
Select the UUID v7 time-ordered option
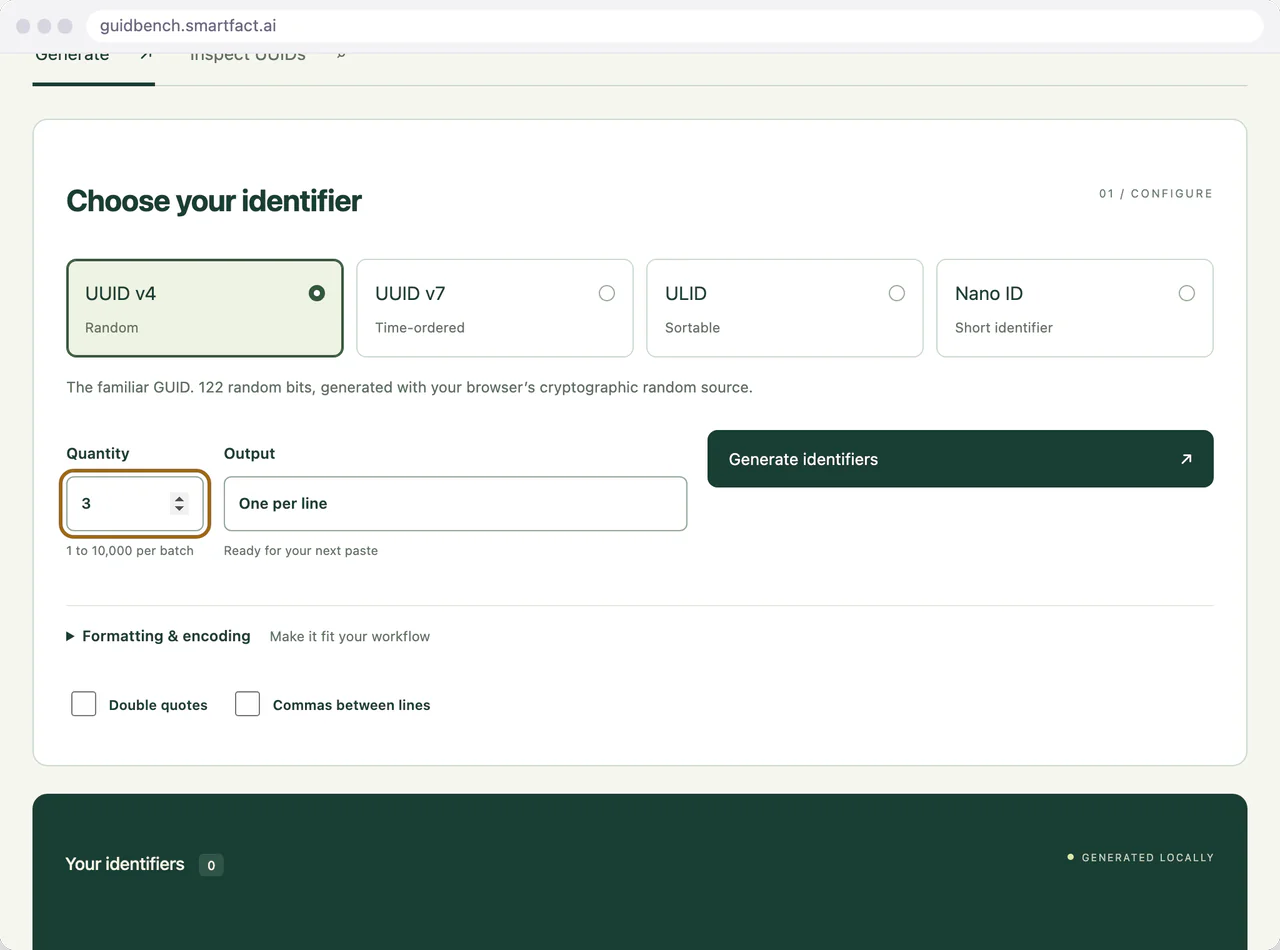(495, 308)
